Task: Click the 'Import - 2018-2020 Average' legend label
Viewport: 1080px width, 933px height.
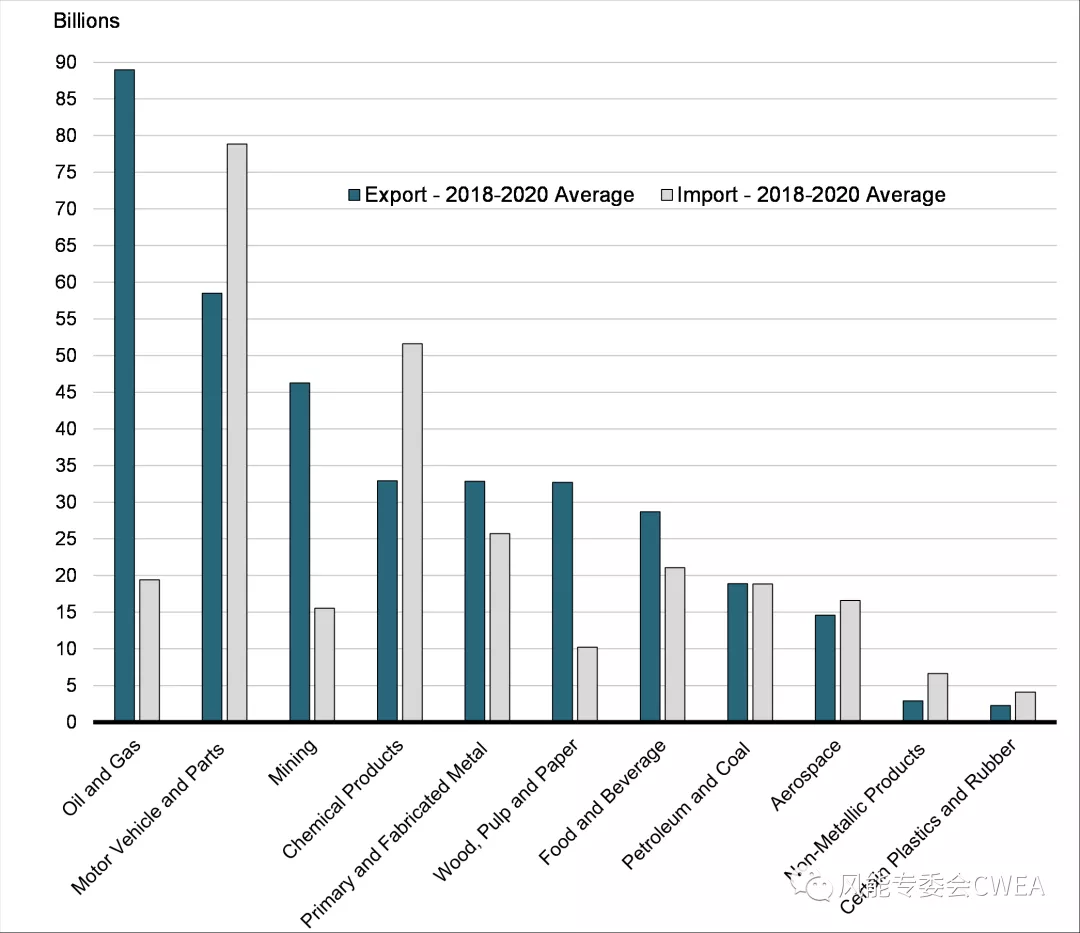Action: pyautogui.click(x=811, y=195)
